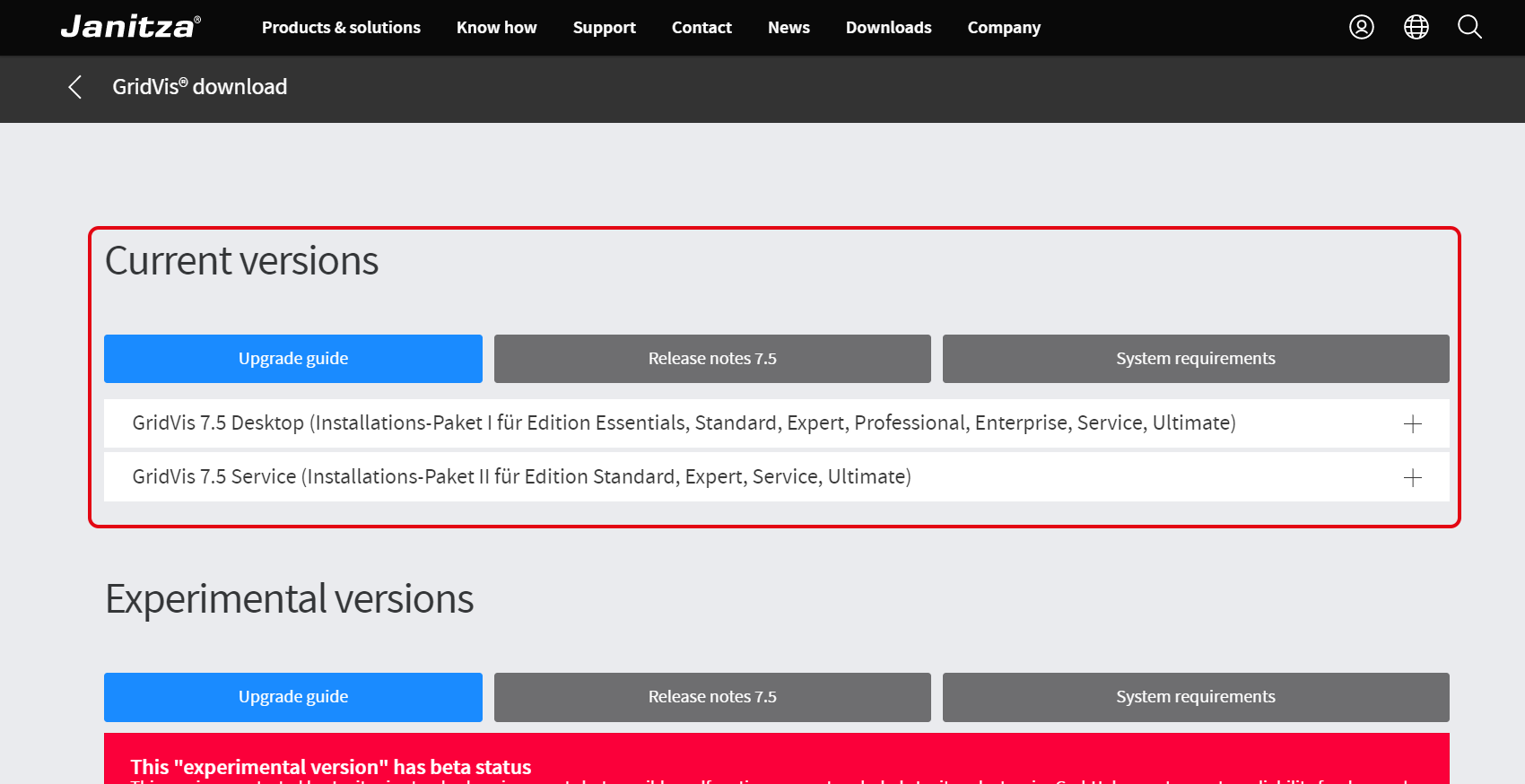Open Release notes 7.5 under Experimental versions
The width and height of the screenshot is (1525, 784).
[x=712, y=697]
